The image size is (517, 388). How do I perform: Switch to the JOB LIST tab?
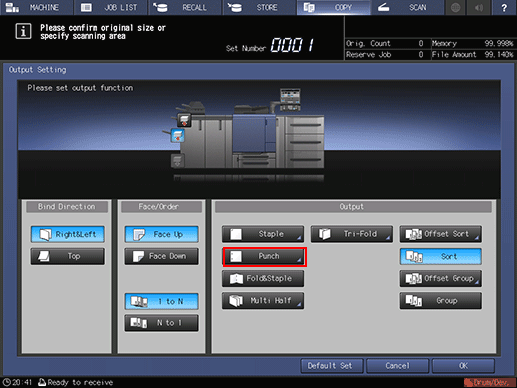tap(111, 7)
